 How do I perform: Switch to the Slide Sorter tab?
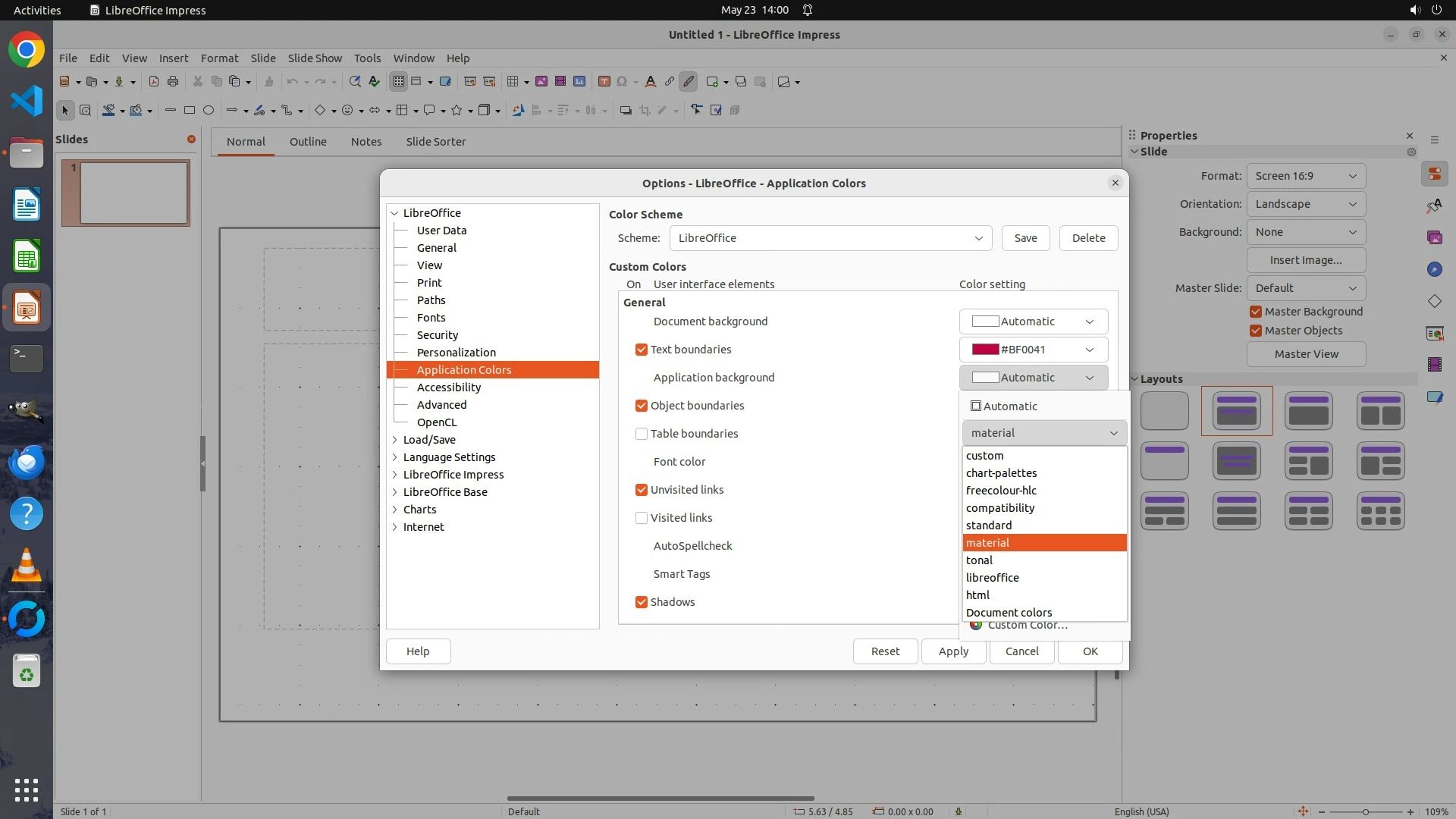click(435, 142)
